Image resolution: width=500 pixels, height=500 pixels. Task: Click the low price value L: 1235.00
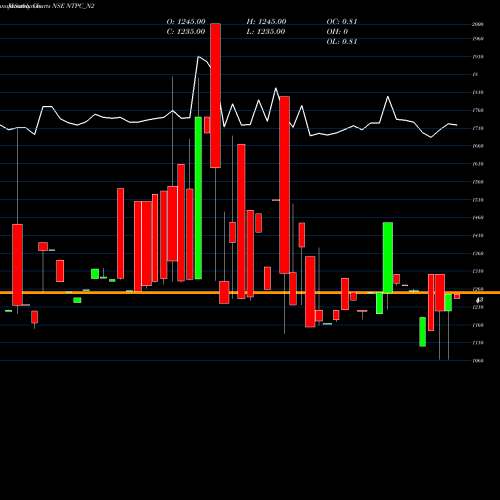[x=266, y=31]
